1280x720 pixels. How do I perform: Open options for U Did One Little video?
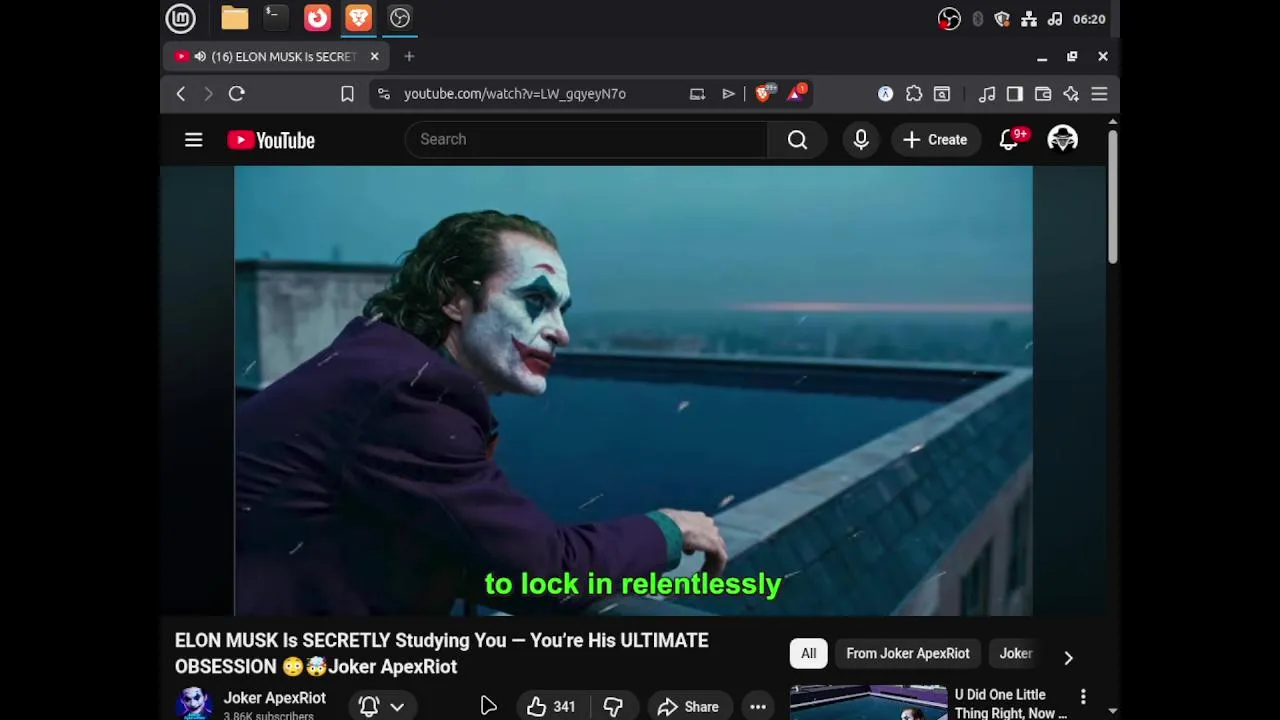pos(1083,696)
